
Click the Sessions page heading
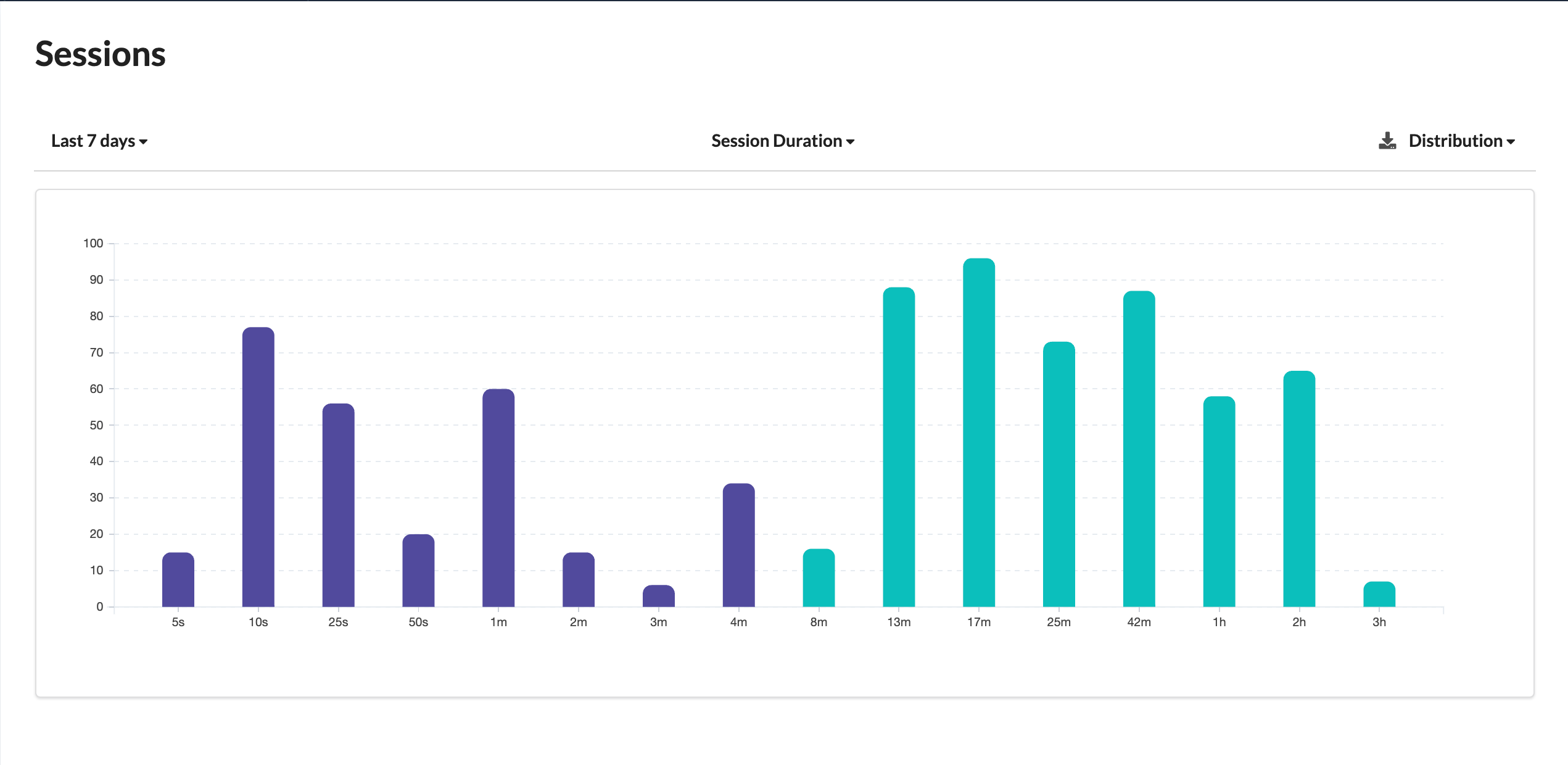101,54
